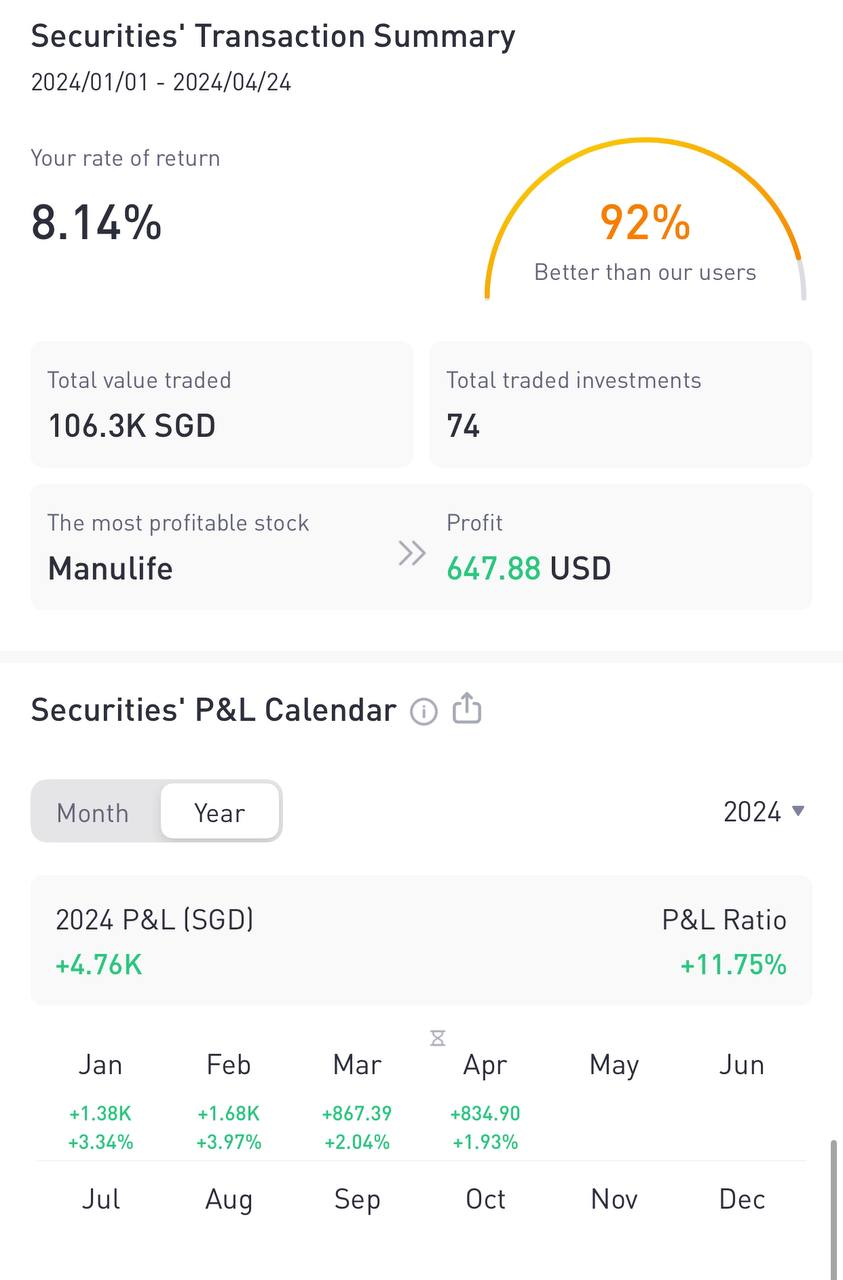Viewport: 843px width, 1280px height.
Task: Open the Total traded investments card
Action: coord(620,404)
